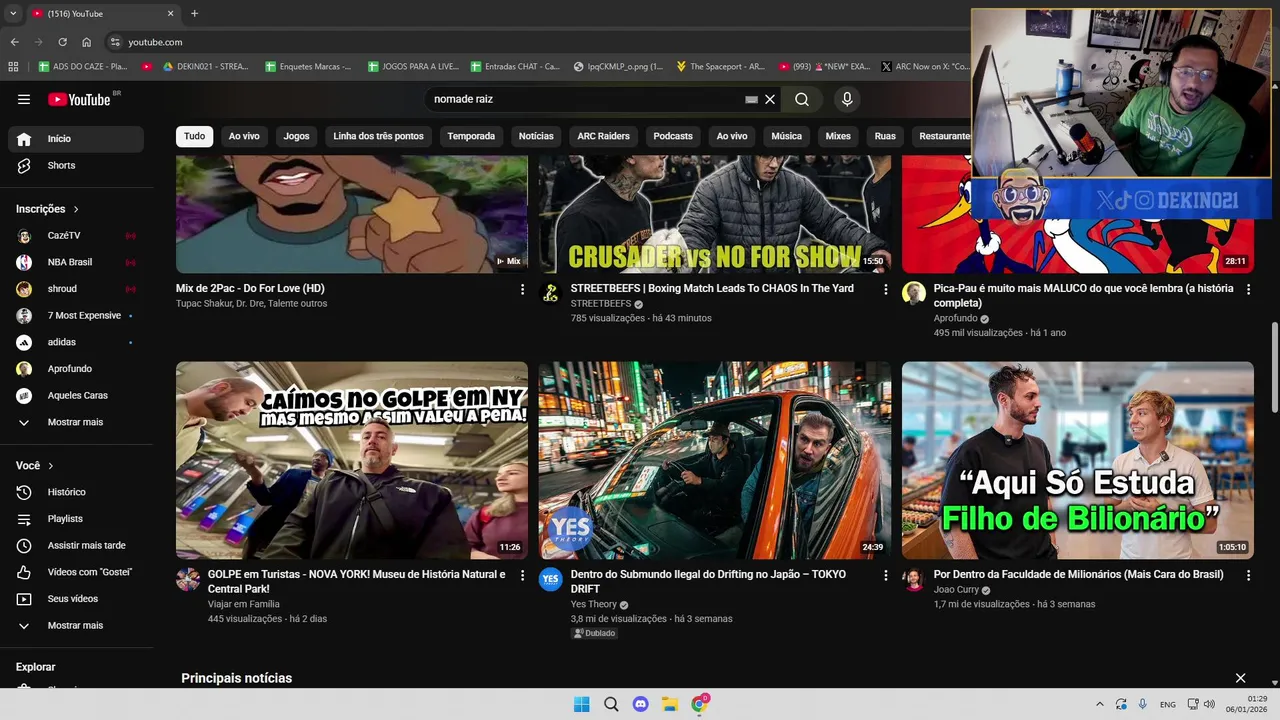Select the Temporada filter chip

tap(471, 136)
